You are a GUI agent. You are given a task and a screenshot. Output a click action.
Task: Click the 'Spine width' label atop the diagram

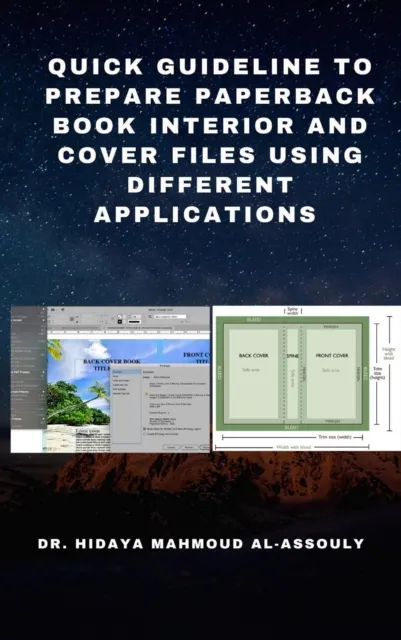tap(292, 311)
